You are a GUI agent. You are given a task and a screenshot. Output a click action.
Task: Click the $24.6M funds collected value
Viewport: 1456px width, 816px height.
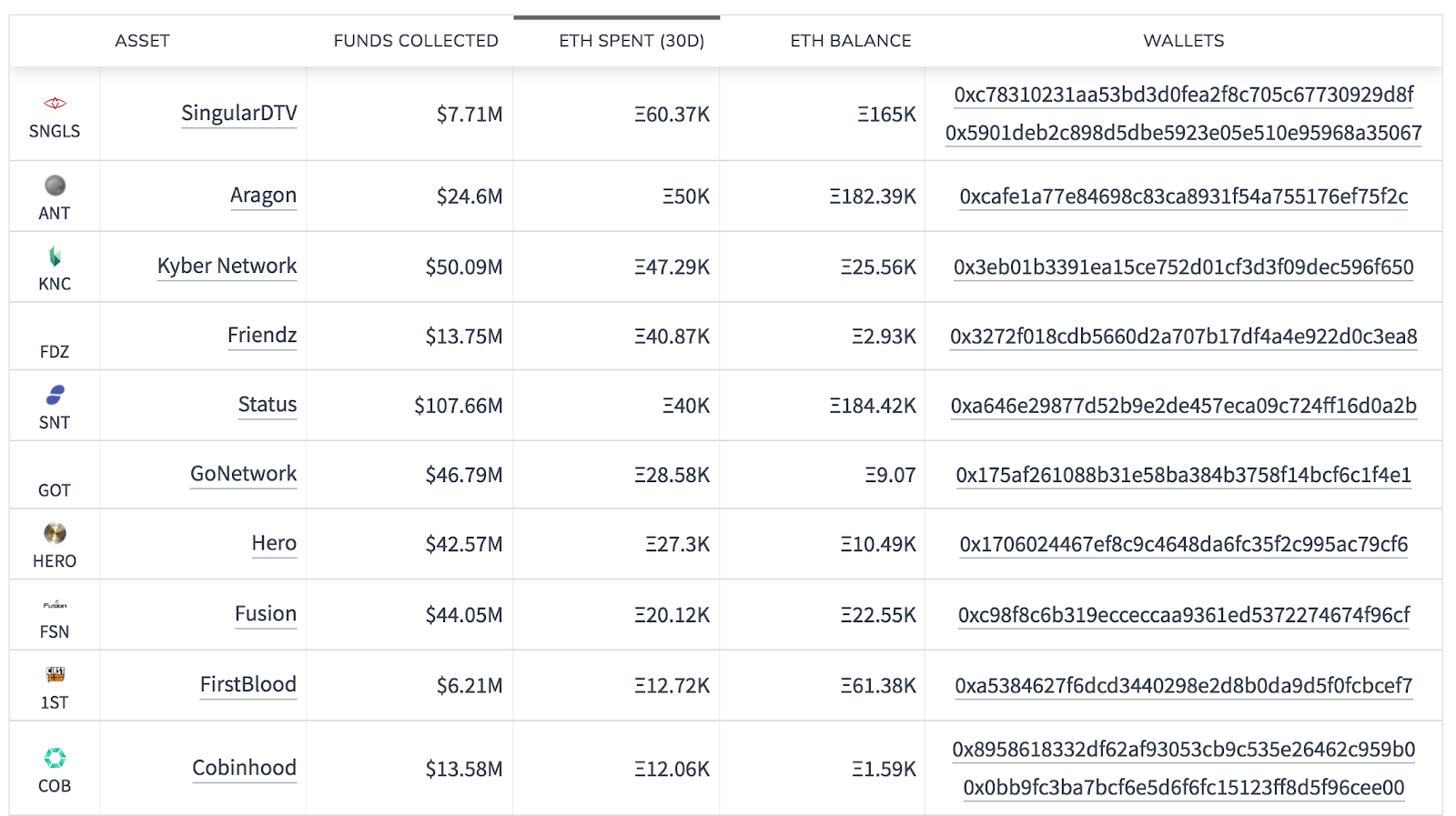(x=470, y=196)
